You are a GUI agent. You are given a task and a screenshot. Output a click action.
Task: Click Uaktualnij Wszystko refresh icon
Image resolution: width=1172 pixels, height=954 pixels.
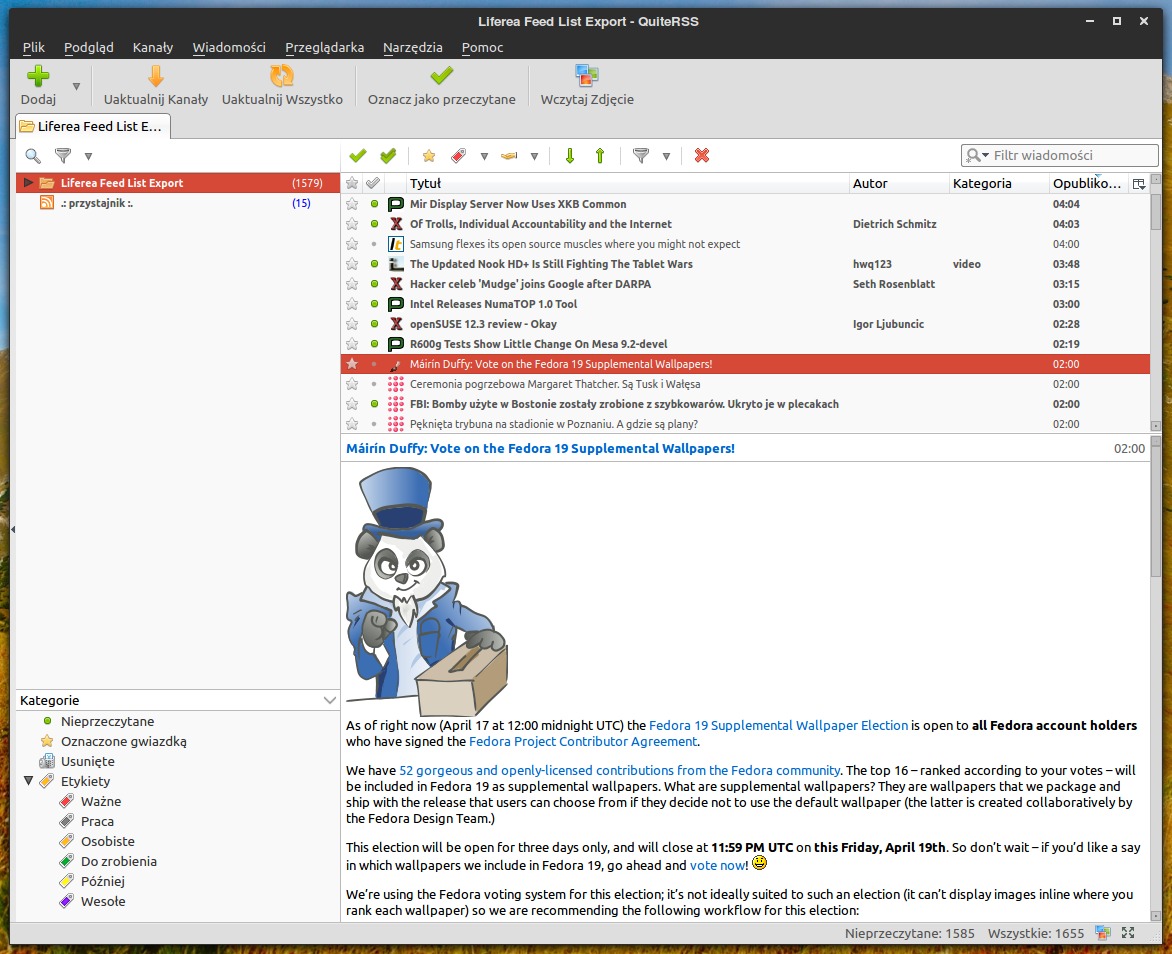coord(282,76)
